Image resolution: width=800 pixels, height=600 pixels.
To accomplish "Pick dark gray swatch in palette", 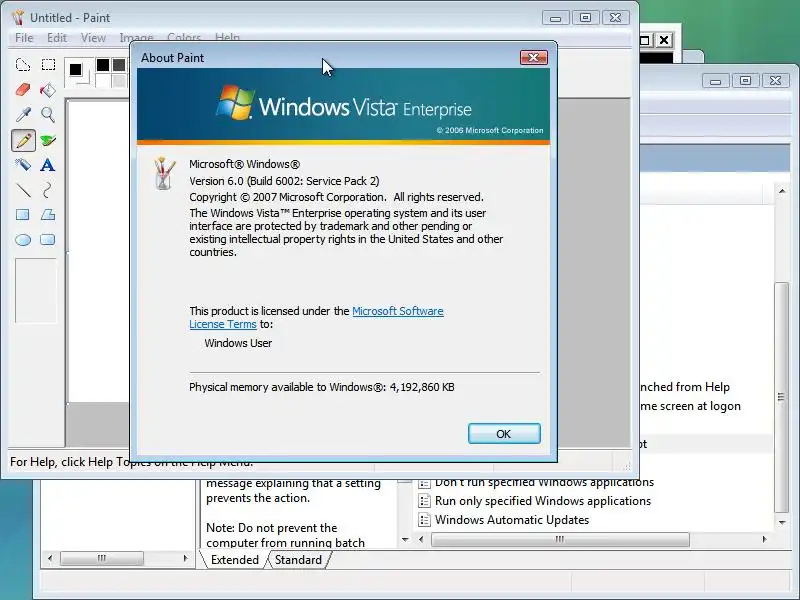I will click(119, 65).
